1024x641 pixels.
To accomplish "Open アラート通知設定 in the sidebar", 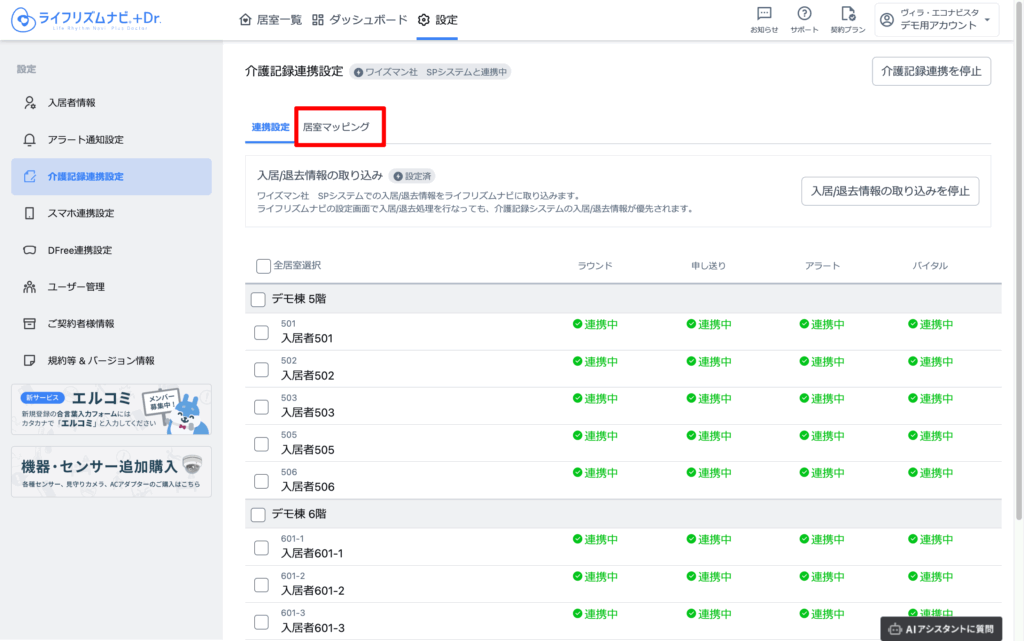I will click(86, 140).
